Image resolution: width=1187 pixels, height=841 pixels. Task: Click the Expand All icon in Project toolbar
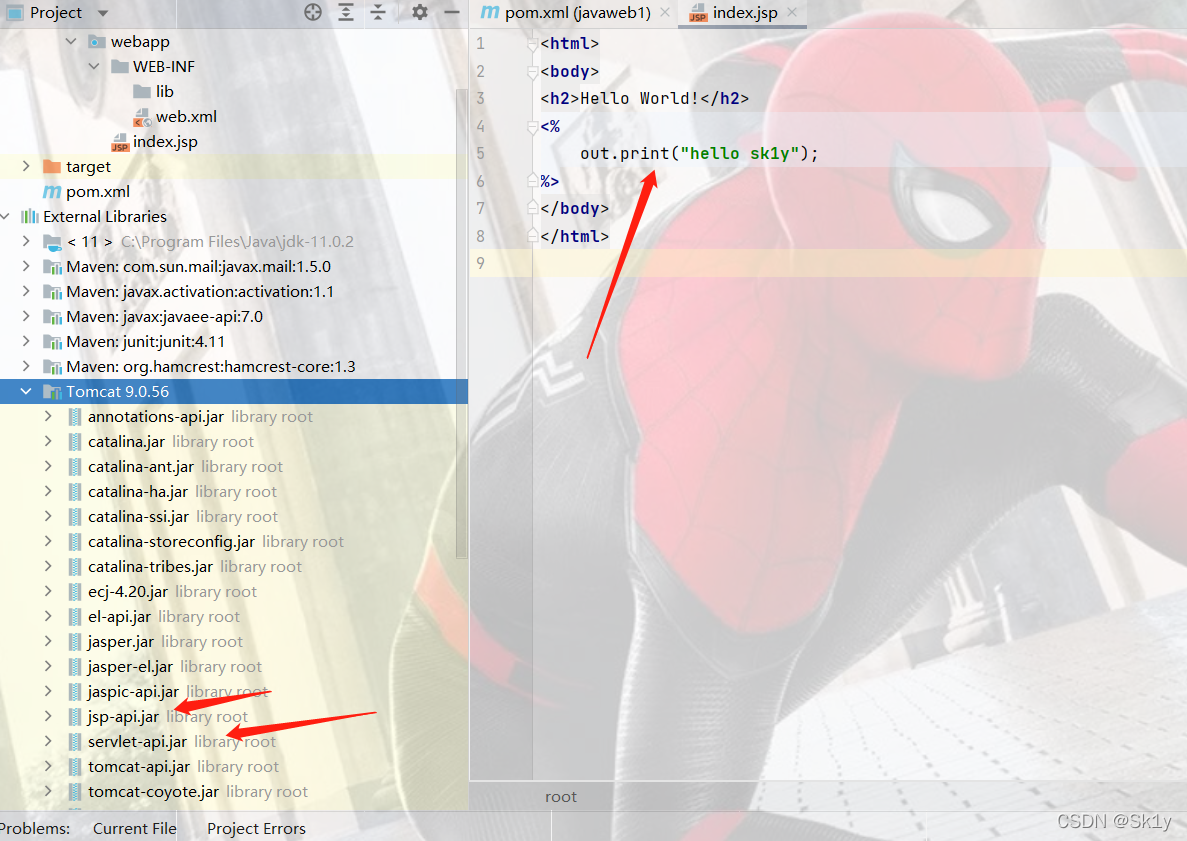click(x=346, y=12)
